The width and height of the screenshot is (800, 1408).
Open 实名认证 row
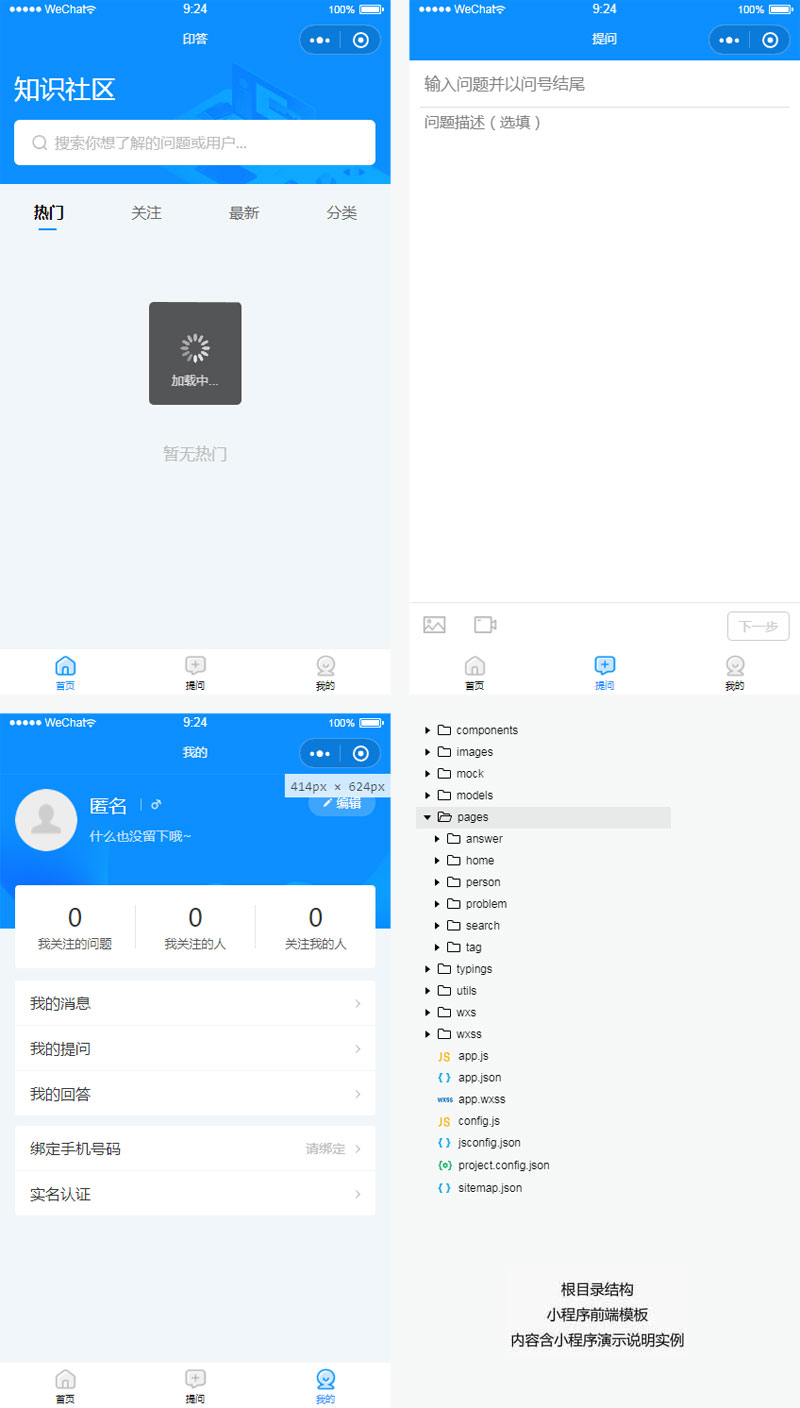pyautogui.click(x=195, y=1194)
